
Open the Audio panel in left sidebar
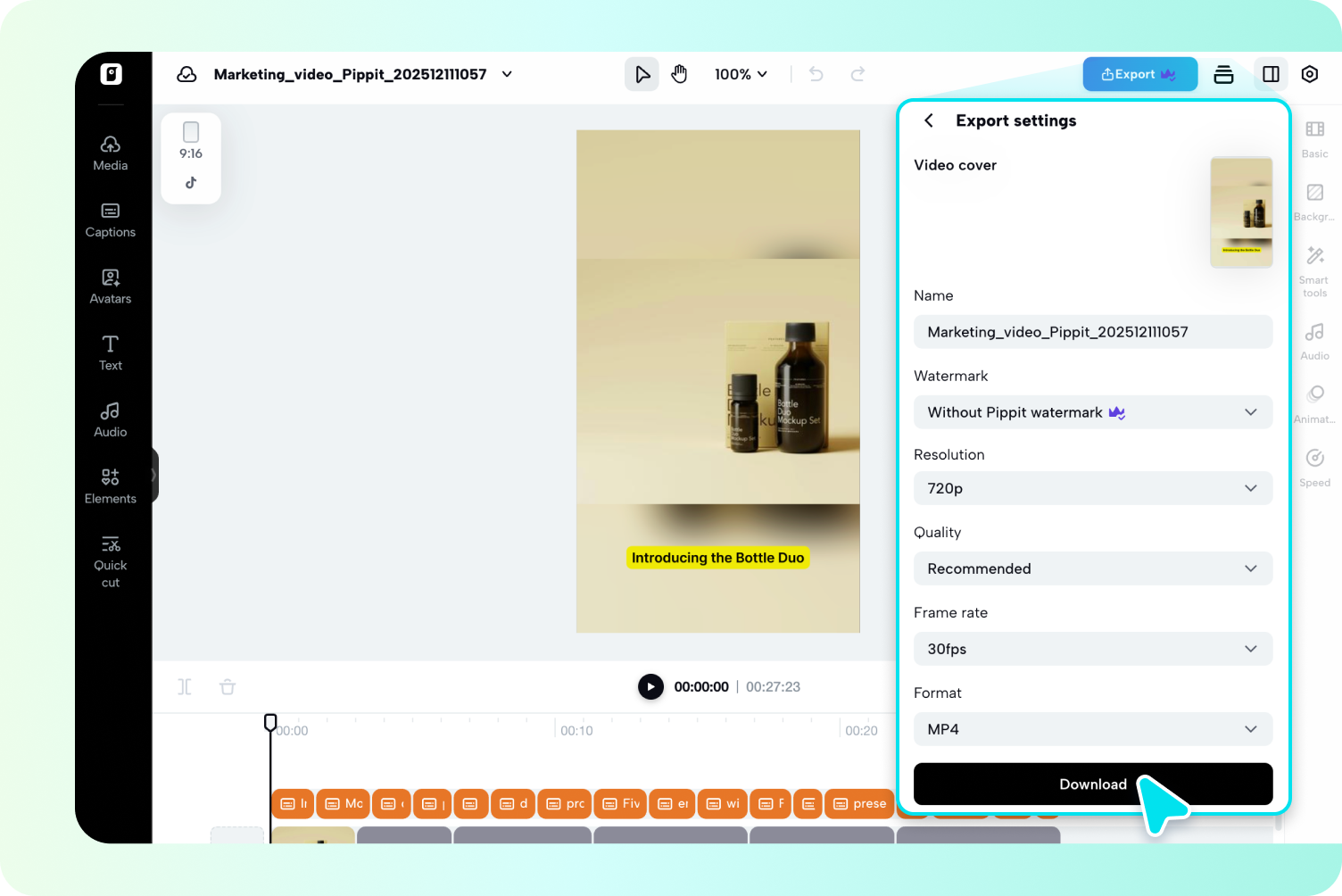pyautogui.click(x=110, y=419)
